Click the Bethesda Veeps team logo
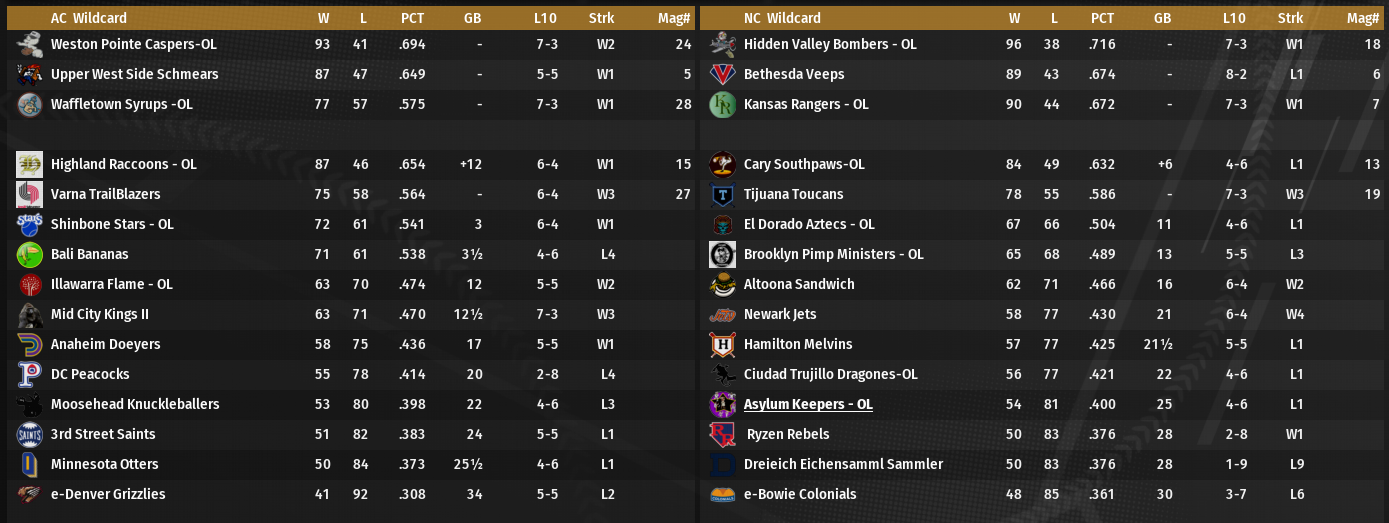Viewport: 1389px width, 523px height. coord(722,74)
